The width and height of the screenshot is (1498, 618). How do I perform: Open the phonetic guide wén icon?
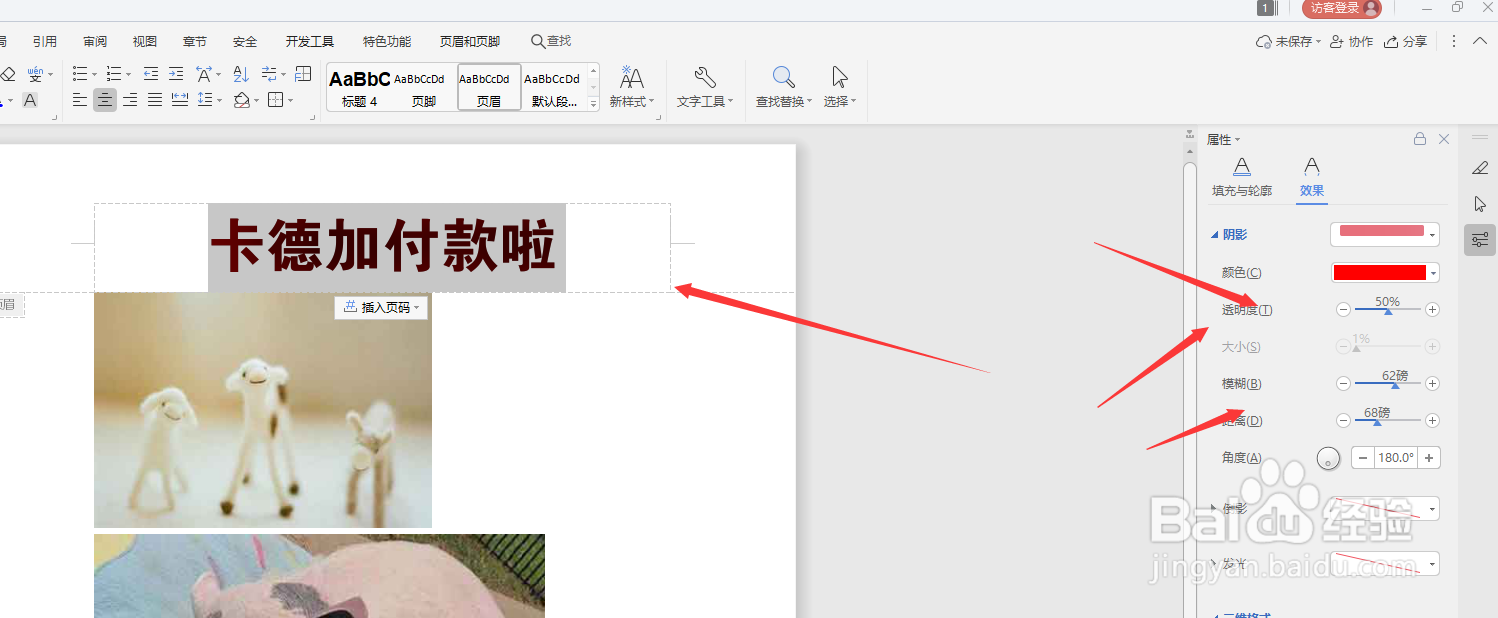pos(35,74)
